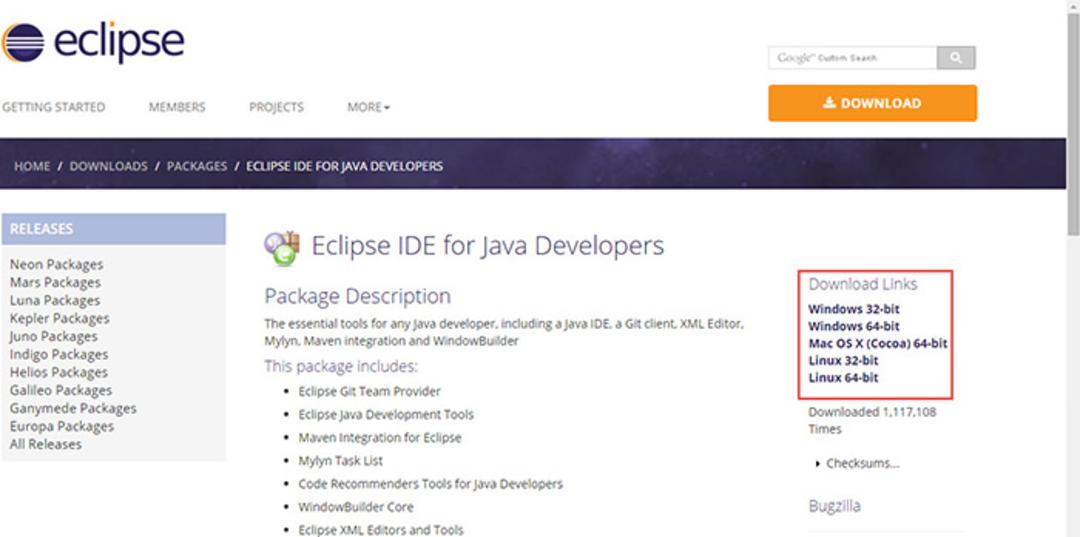1080x537 pixels.
Task: Expand the Checksums section
Action: pyautogui.click(x=858, y=463)
